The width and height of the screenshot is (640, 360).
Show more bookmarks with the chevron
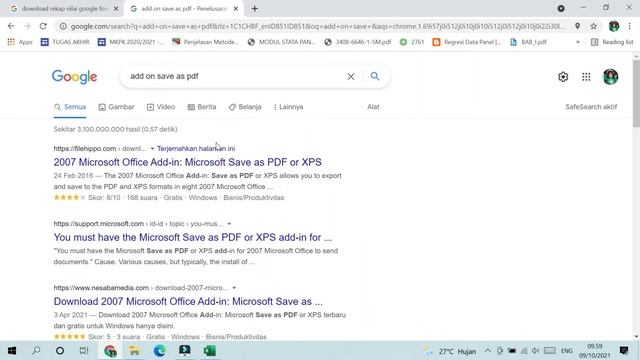coord(578,42)
